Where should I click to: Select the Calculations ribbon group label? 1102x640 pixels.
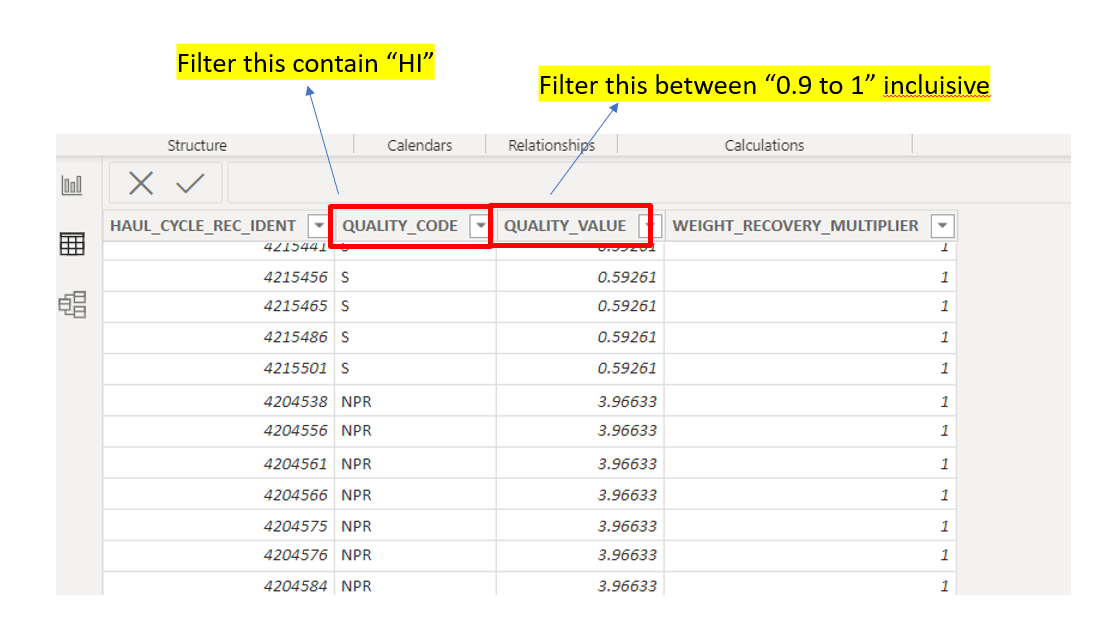coord(764,145)
